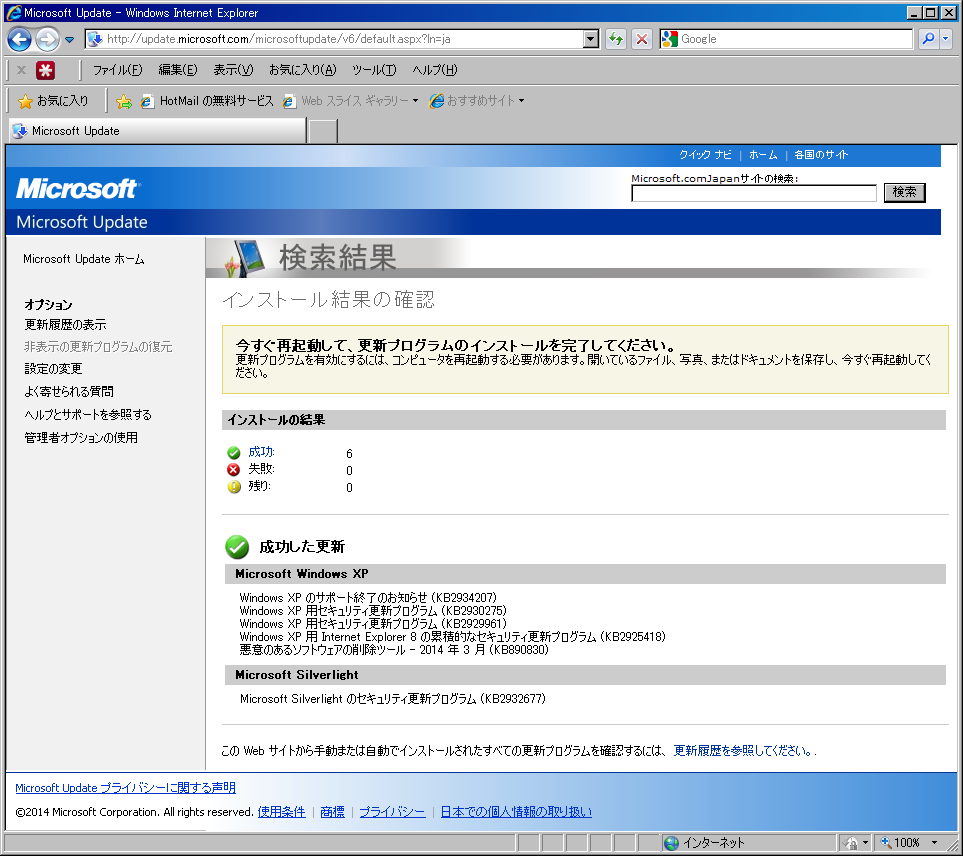Image resolution: width=963 pixels, height=856 pixels.
Task: Open the ツール(T) menu
Action: pyautogui.click(x=374, y=70)
